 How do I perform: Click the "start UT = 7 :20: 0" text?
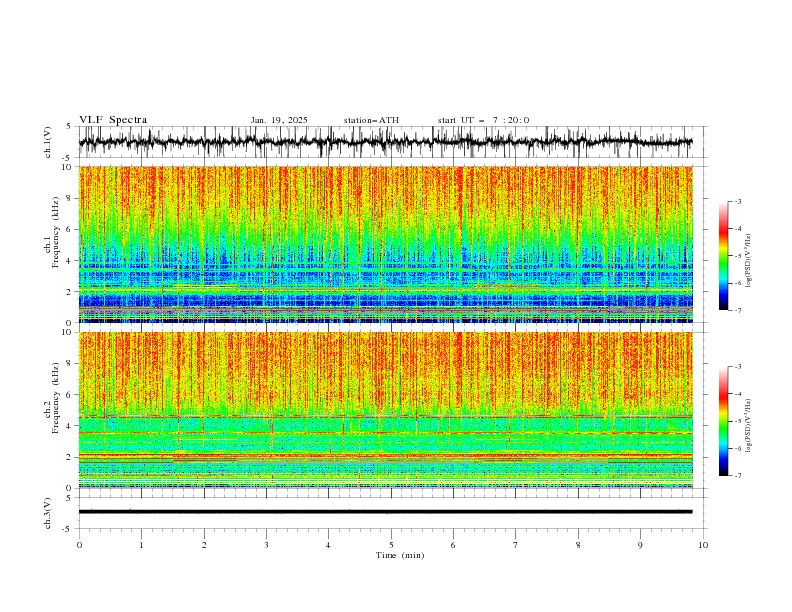click(483, 120)
